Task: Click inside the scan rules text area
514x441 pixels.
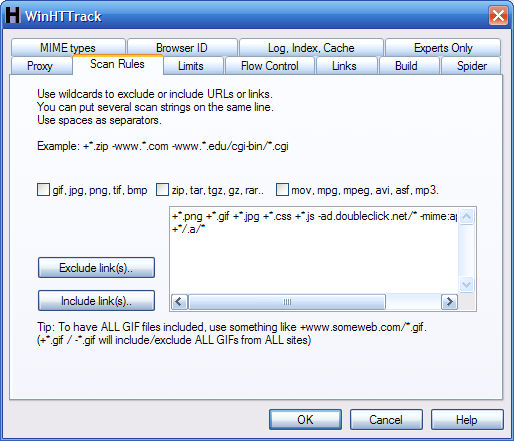Action: click(x=314, y=250)
